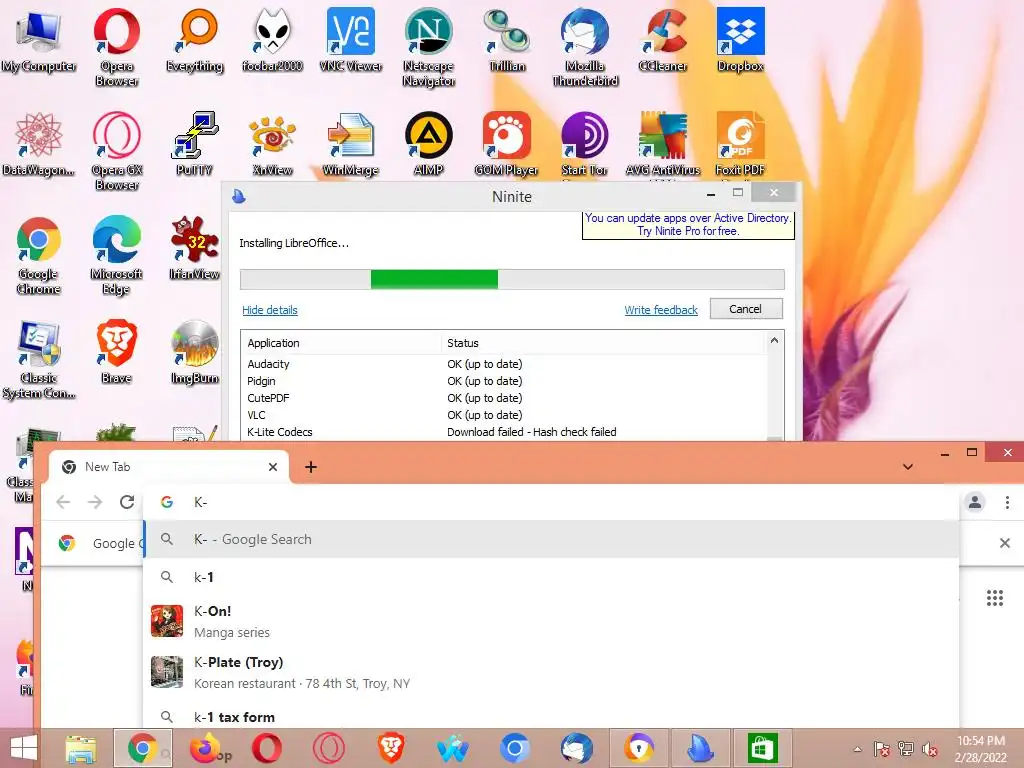1024x768 pixels.
Task: Select the Microsoft Edge desktop icon
Action: click(x=116, y=255)
